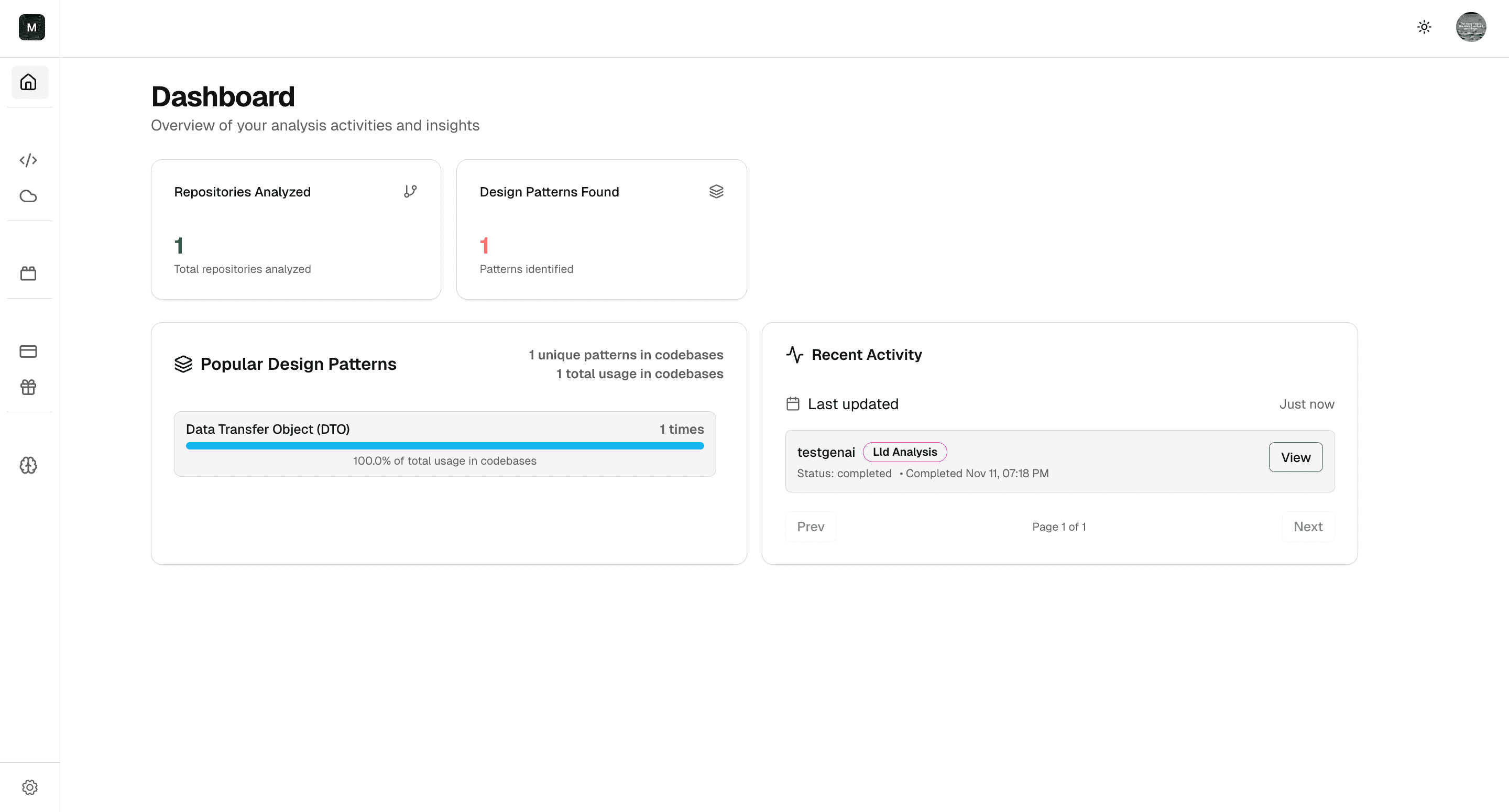The height and width of the screenshot is (812, 1509).
Task: Open the credit card billing icon
Action: [x=29, y=351]
